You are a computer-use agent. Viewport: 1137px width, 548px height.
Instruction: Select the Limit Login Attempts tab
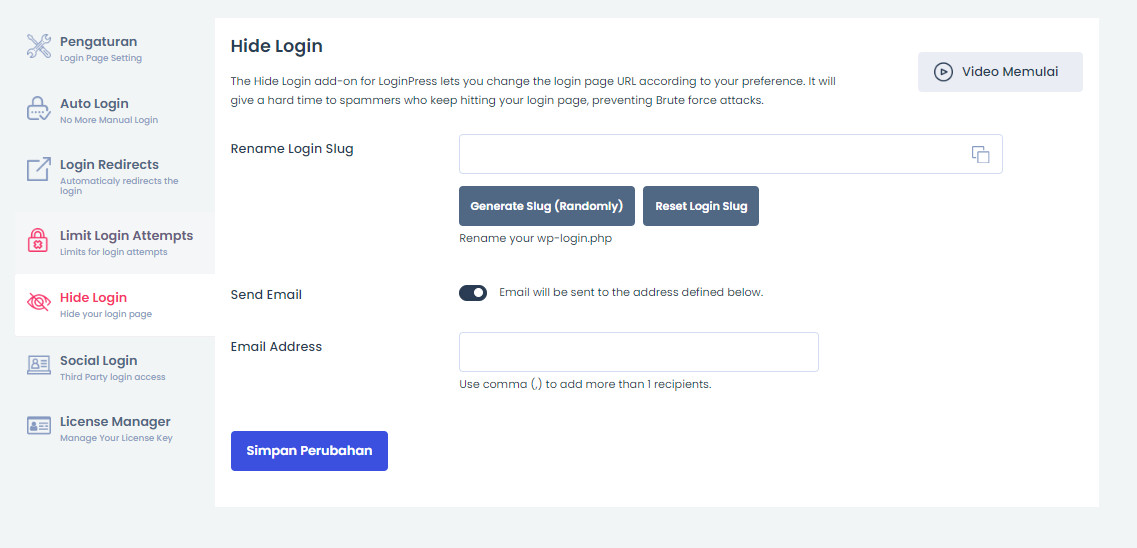coord(126,236)
